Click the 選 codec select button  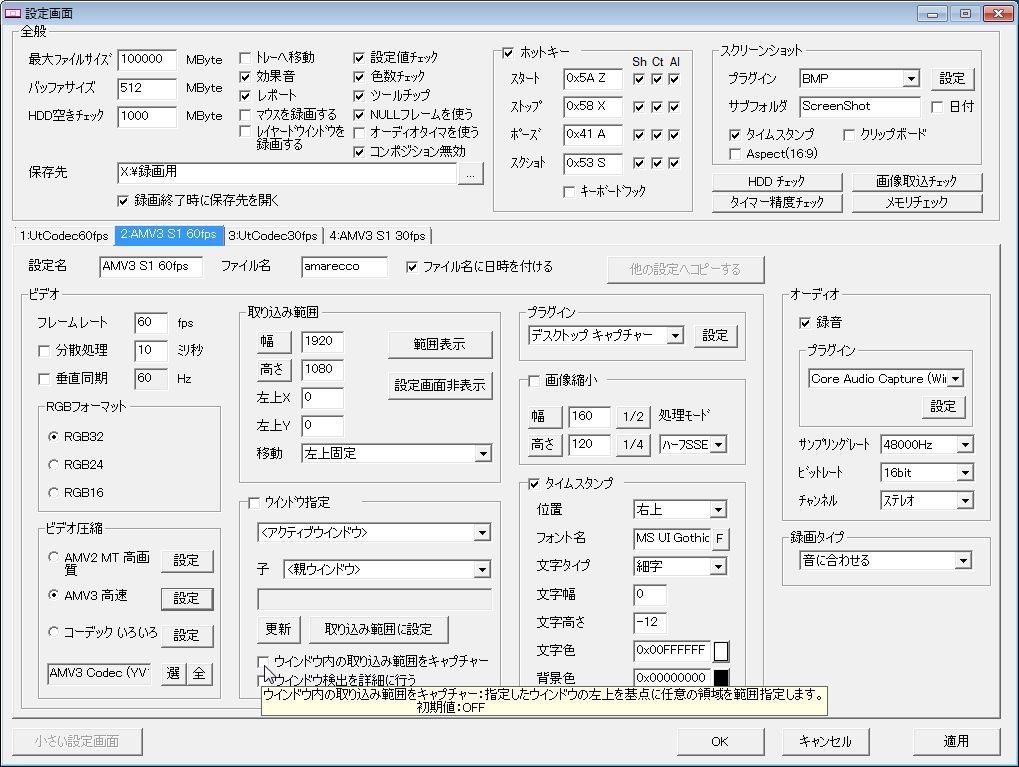[x=173, y=673]
